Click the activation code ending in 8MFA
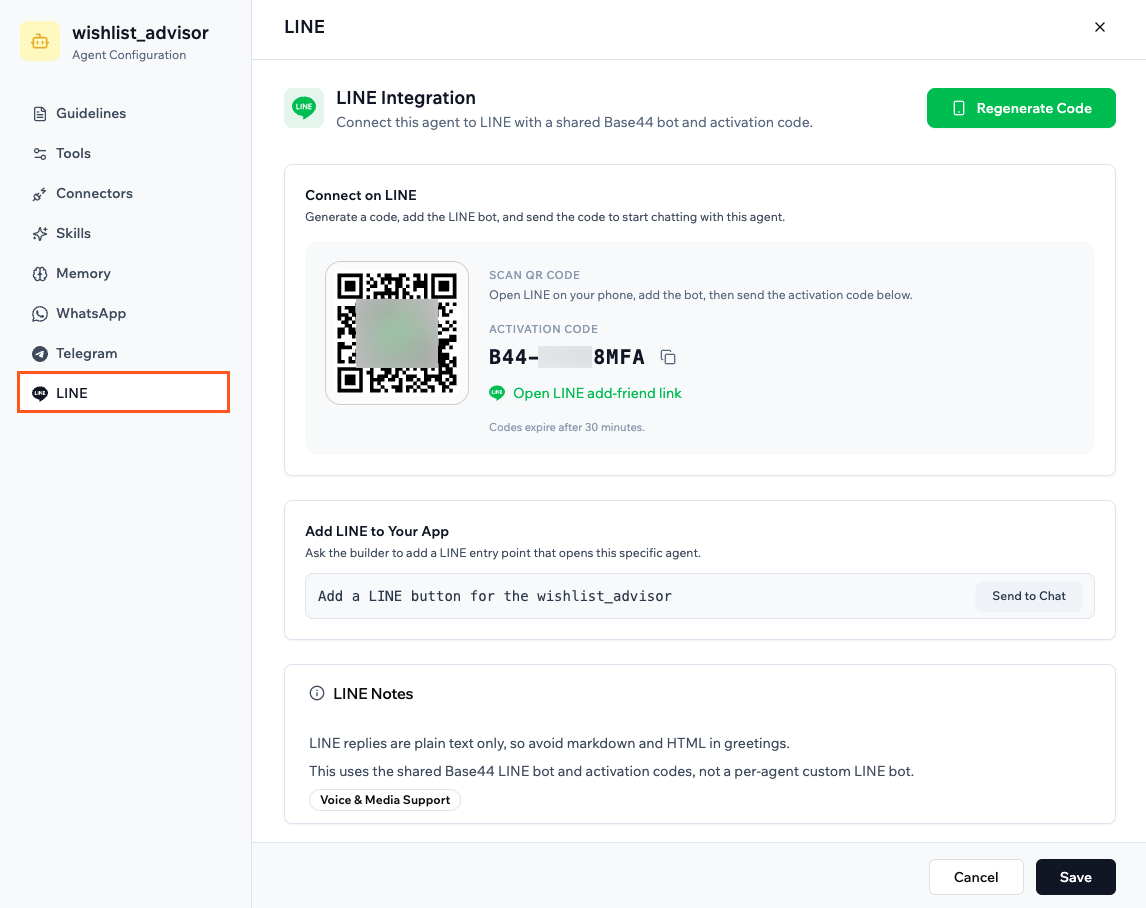The width and height of the screenshot is (1146, 908). pos(566,357)
